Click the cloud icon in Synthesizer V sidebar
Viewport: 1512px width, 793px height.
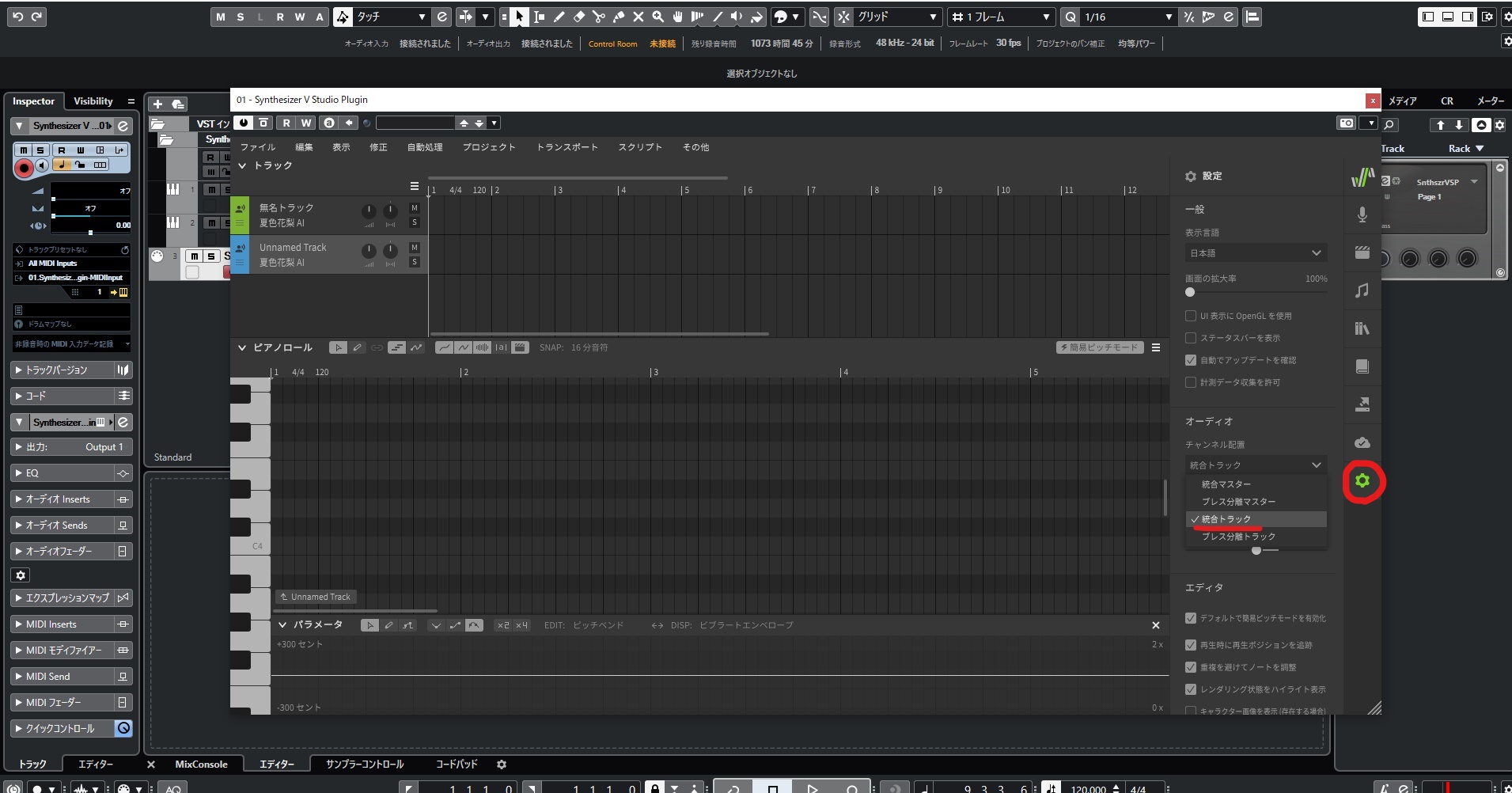(x=1362, y=442)
